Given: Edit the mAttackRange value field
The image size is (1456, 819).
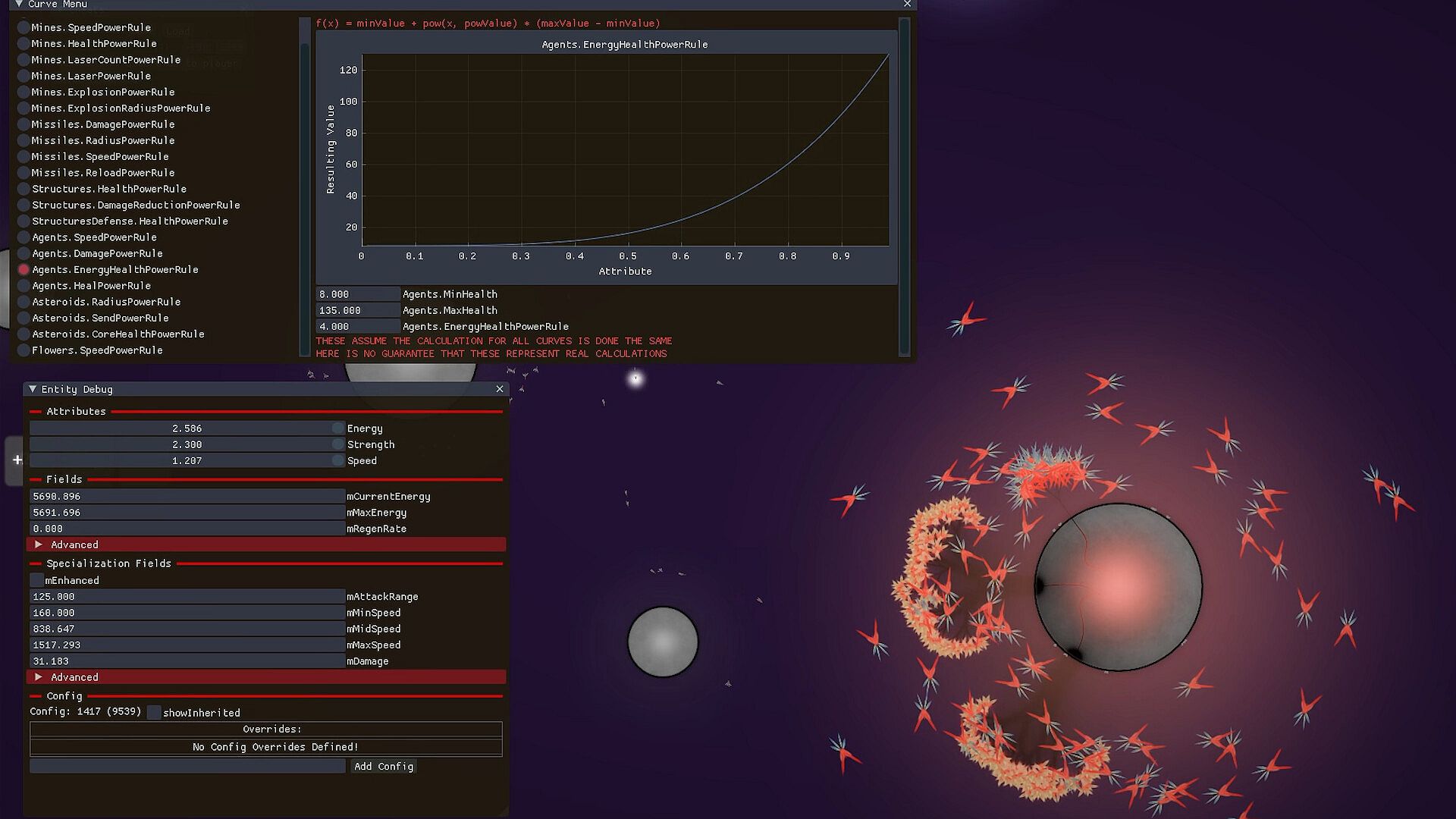Looking at the screenshot, I should (x=187, y=597).
